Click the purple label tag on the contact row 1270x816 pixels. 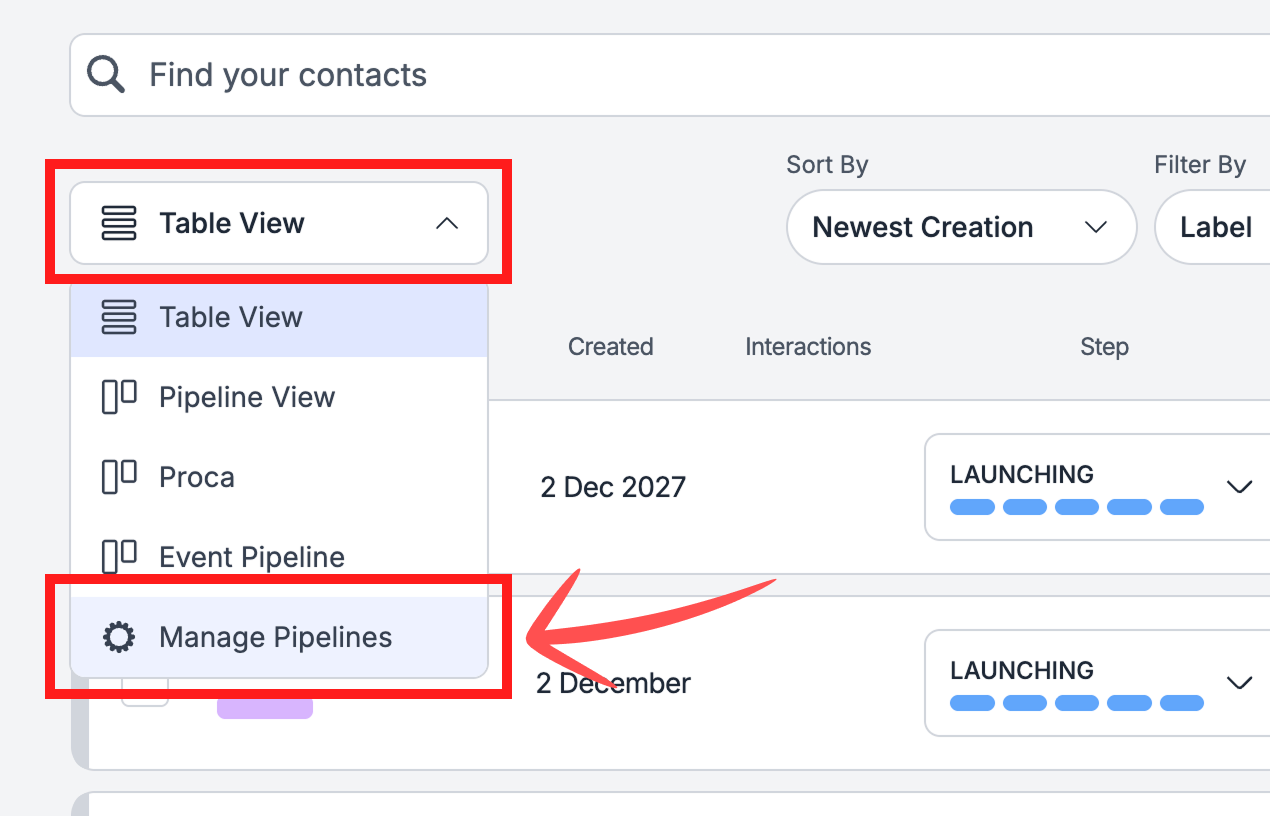click(x=265, y=708)
